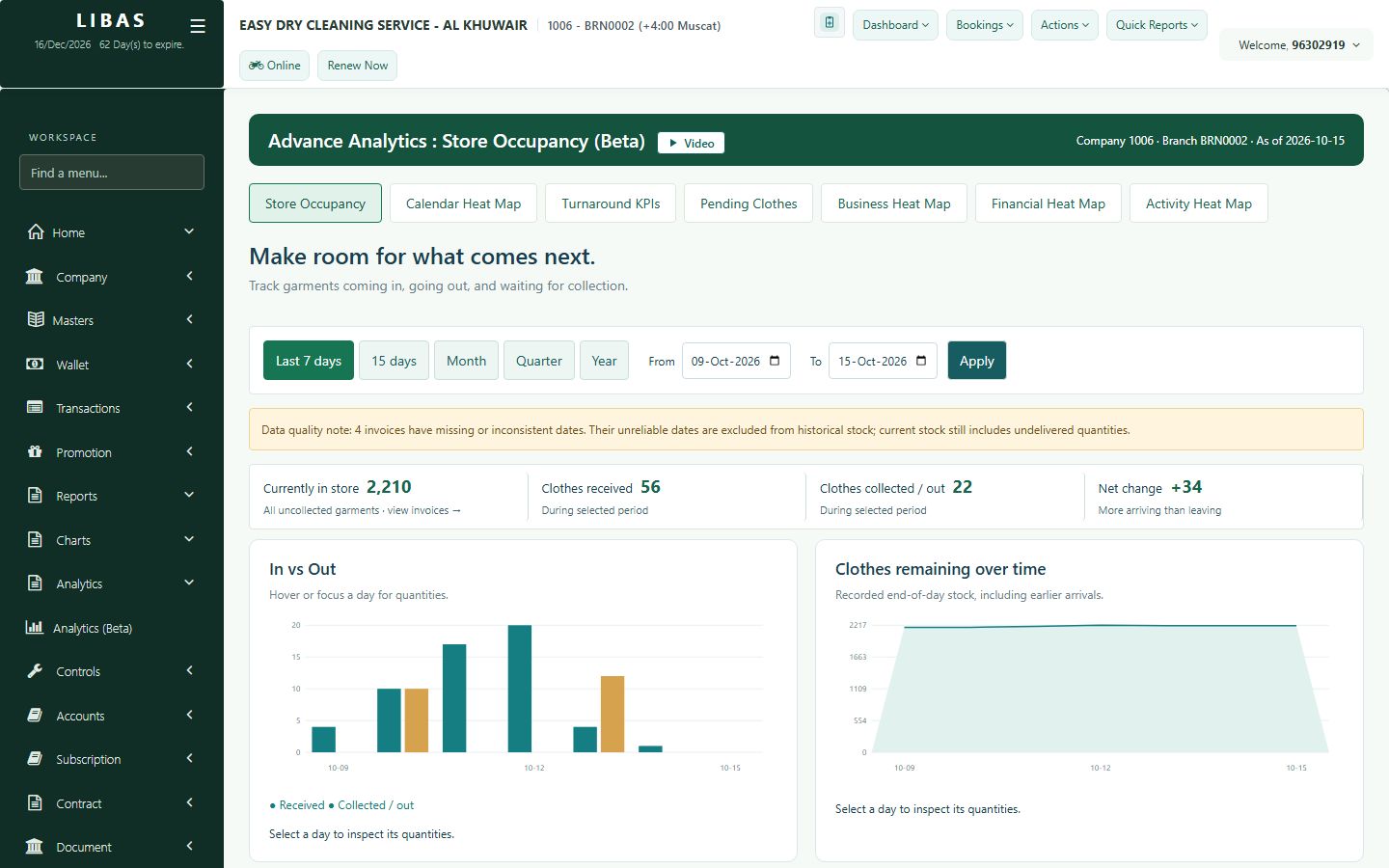This screenshot has height=868, width=1389.
Task: Click the Promotion gift icon in sidebar
Action: click(x=35, y=451)
